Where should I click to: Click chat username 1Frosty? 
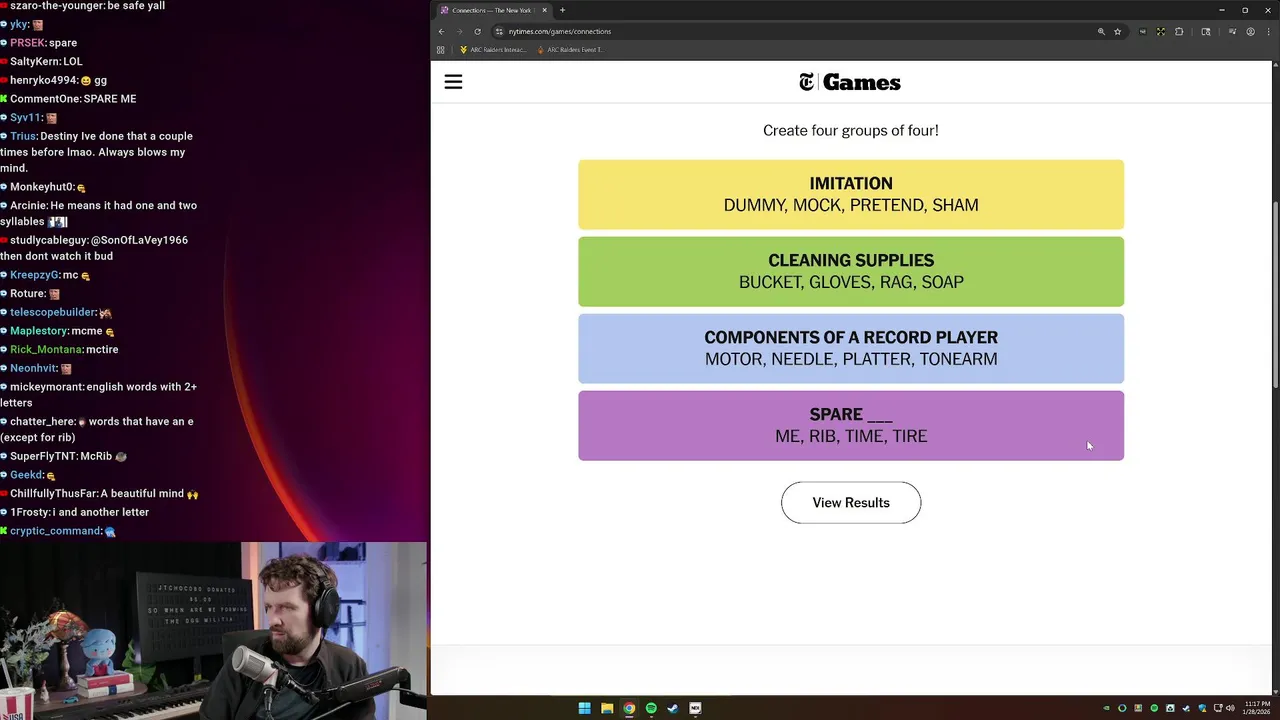click(x=29, y=512)
